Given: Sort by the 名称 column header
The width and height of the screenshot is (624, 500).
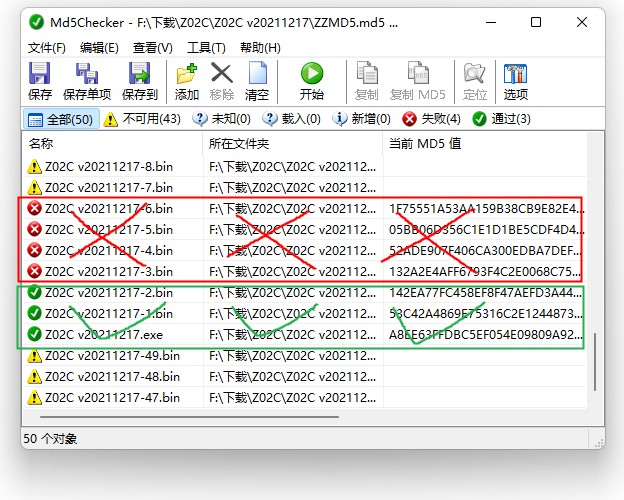Looking at the screenshot, I should coord(110,144).
